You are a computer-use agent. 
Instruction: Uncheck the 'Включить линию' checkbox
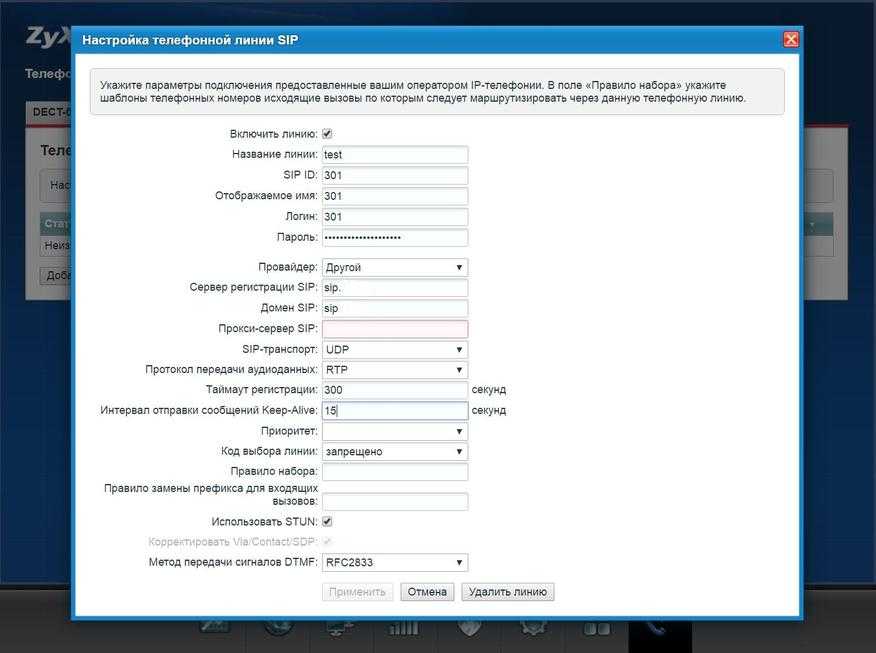click(327, 134)
